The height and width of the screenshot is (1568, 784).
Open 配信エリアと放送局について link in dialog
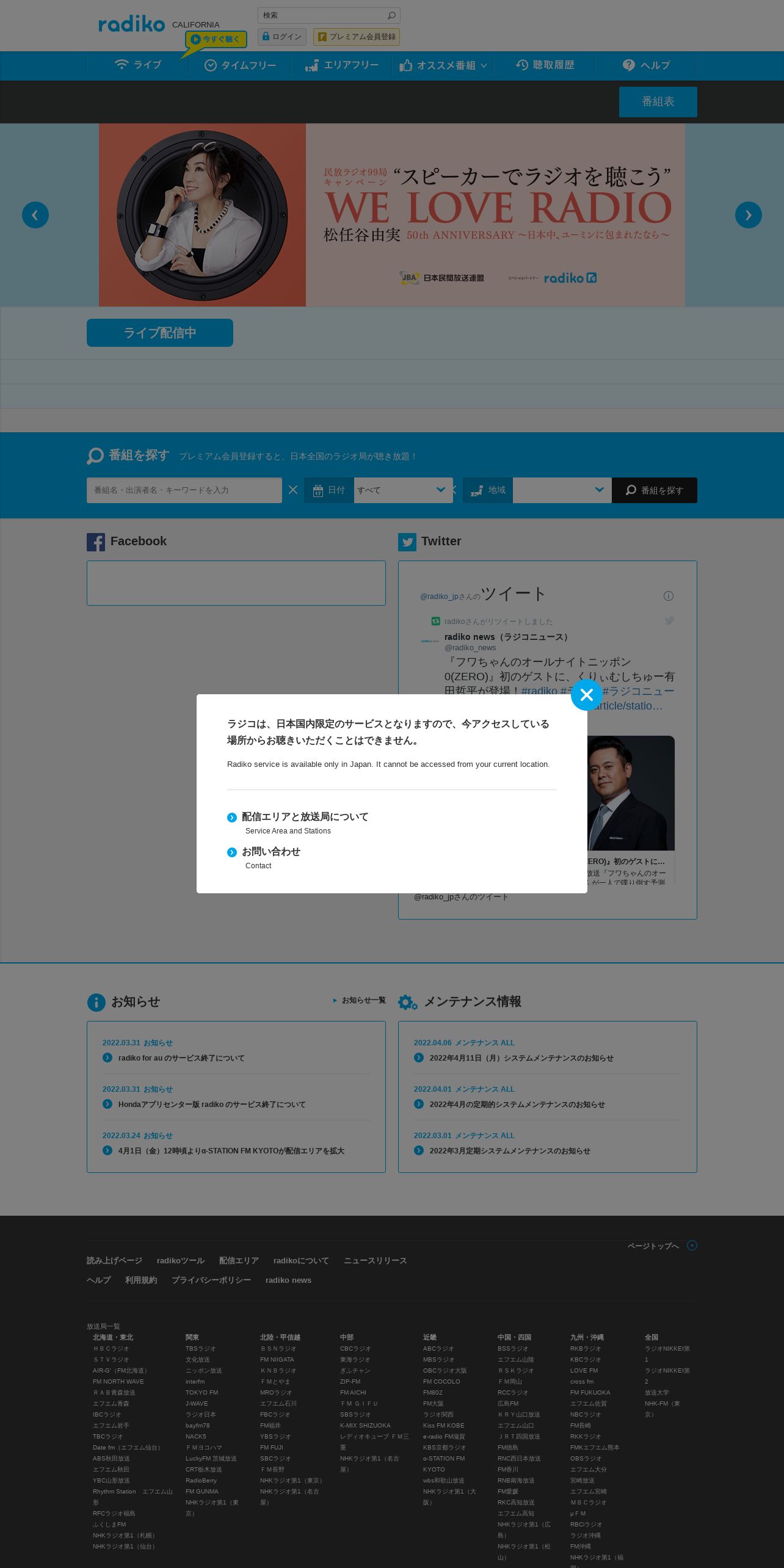coord(305,817)
